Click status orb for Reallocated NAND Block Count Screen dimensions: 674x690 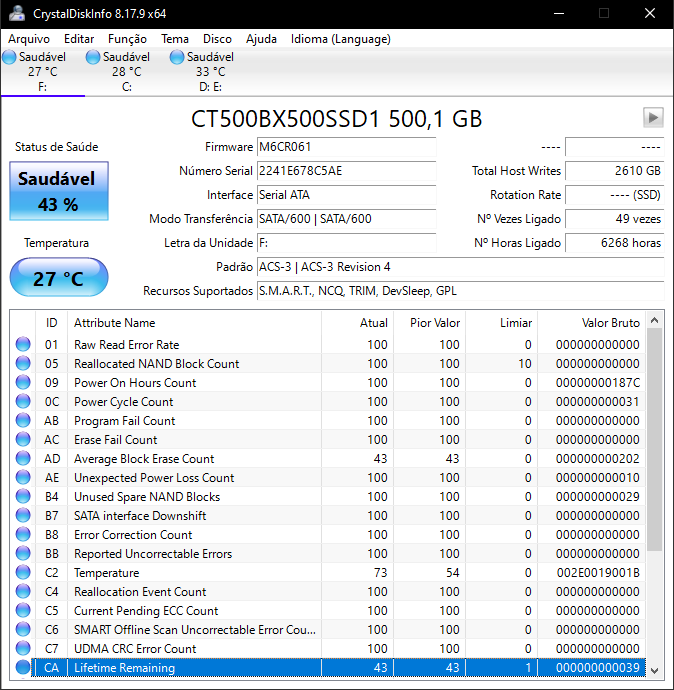click(x=23, y=363)
